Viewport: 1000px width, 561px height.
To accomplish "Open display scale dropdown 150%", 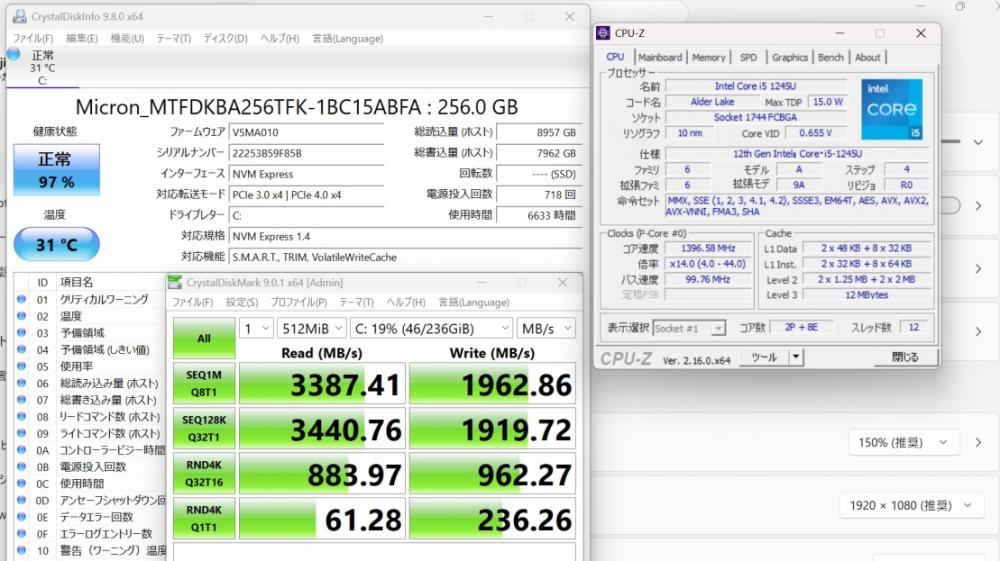I will point(902,442).
